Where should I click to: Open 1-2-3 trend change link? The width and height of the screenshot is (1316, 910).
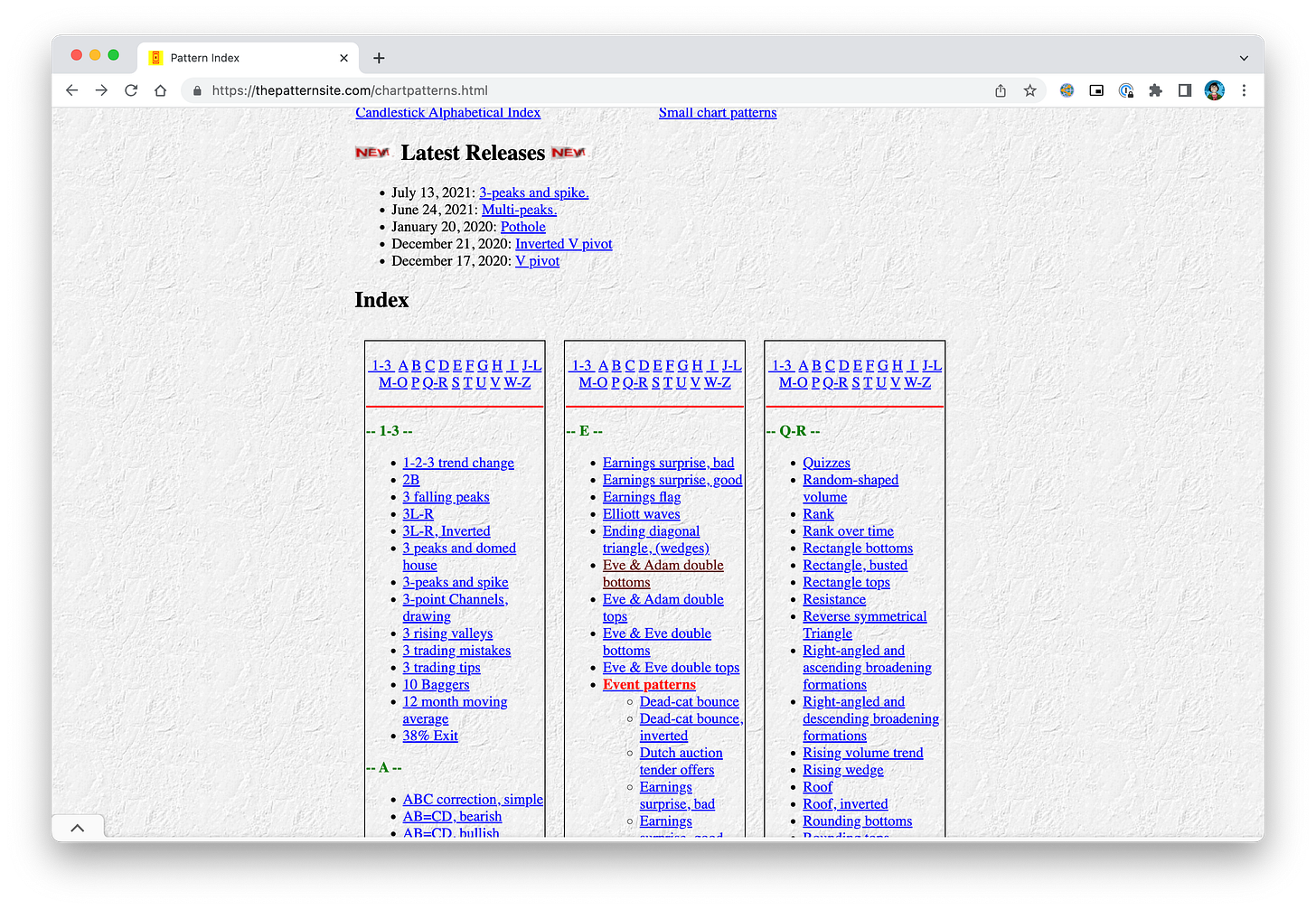458,463
